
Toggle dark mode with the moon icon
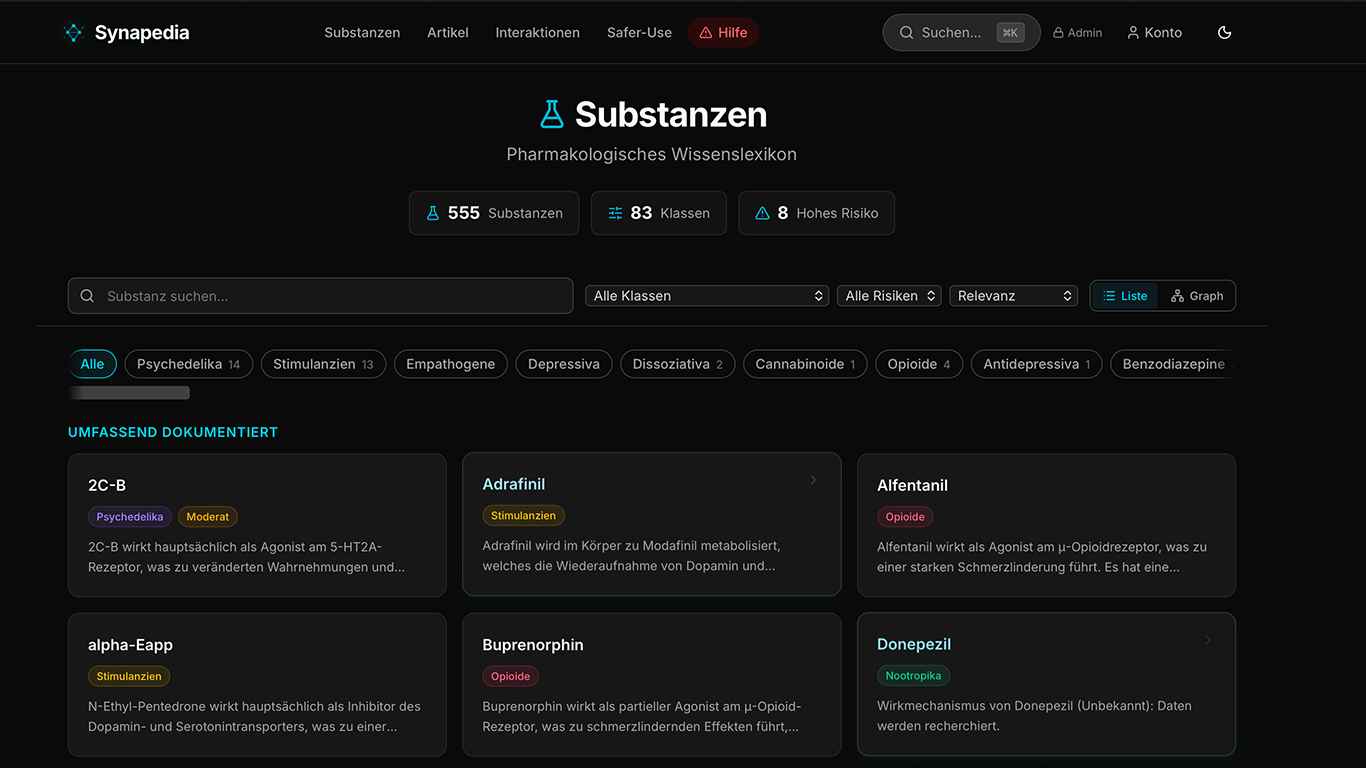1224,32
